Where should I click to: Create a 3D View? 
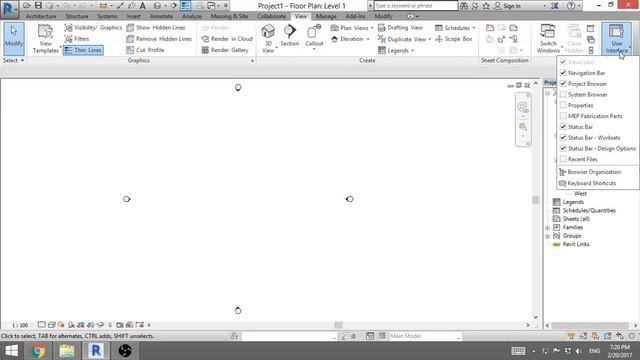tap(268, 39)
